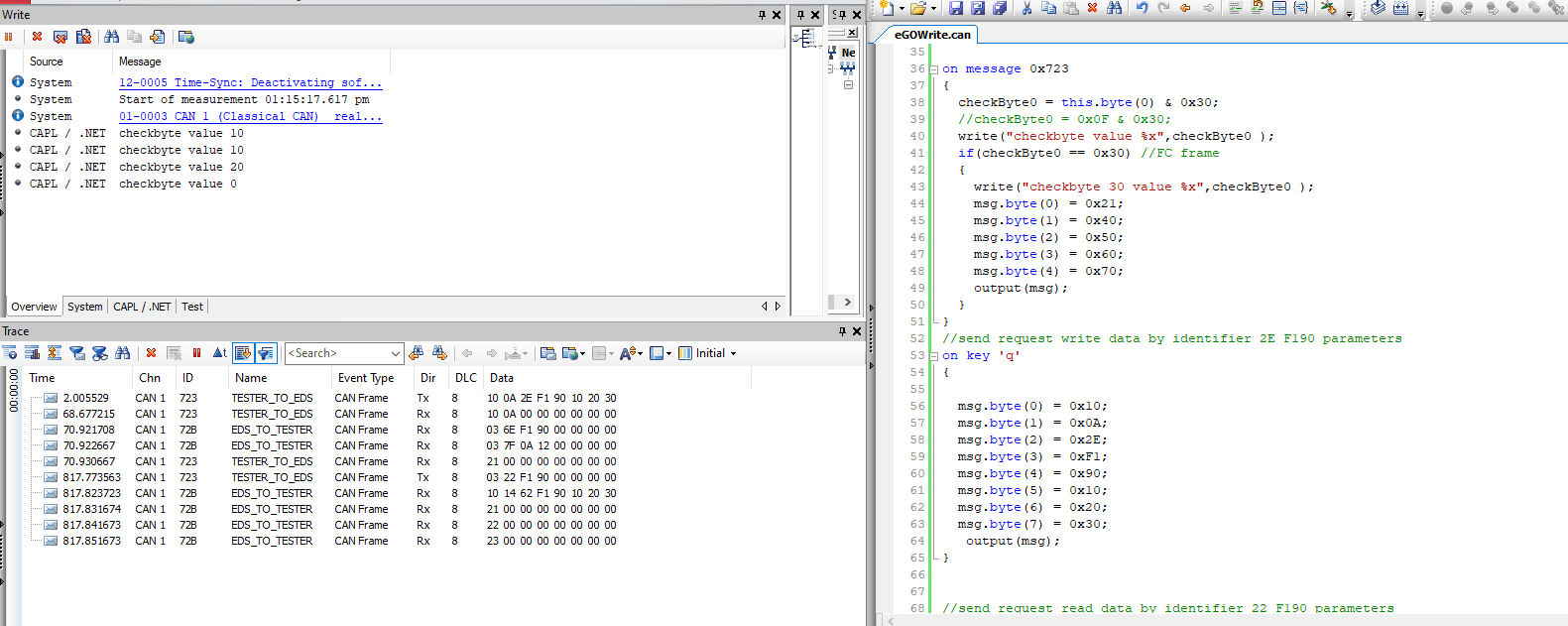This screenshot has height=626, width=1568.
Task: Clear Trace window with red X
Action: 151,353
